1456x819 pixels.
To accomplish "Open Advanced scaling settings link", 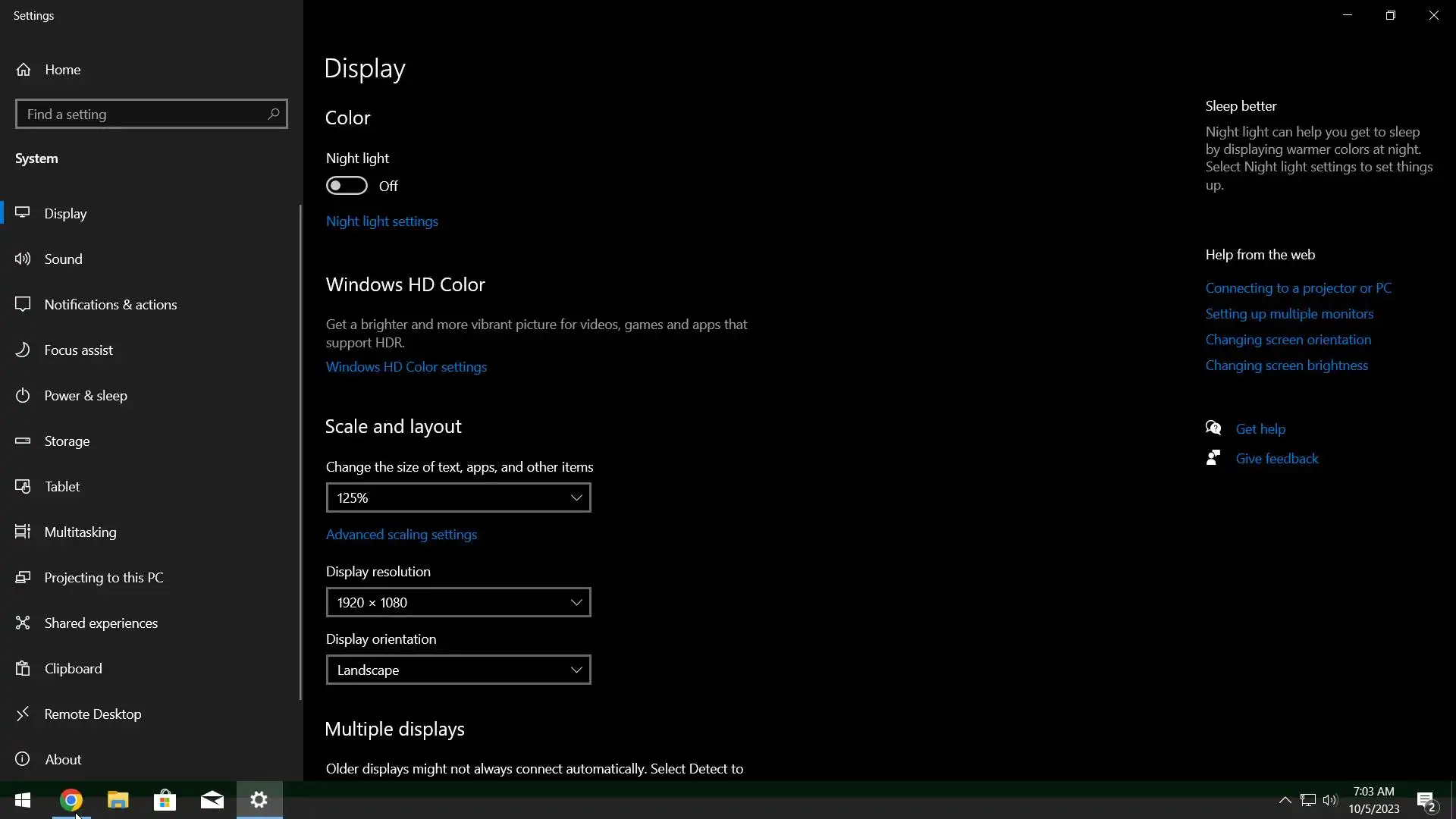I will (x=401, y=535).
